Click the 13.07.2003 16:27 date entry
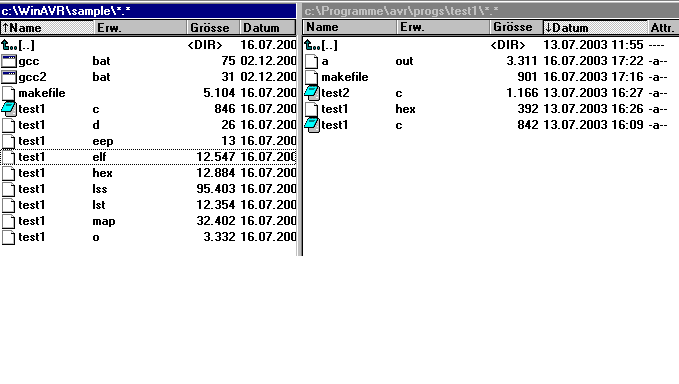Viewport: 679px width, 384px height. coord(593,93)
